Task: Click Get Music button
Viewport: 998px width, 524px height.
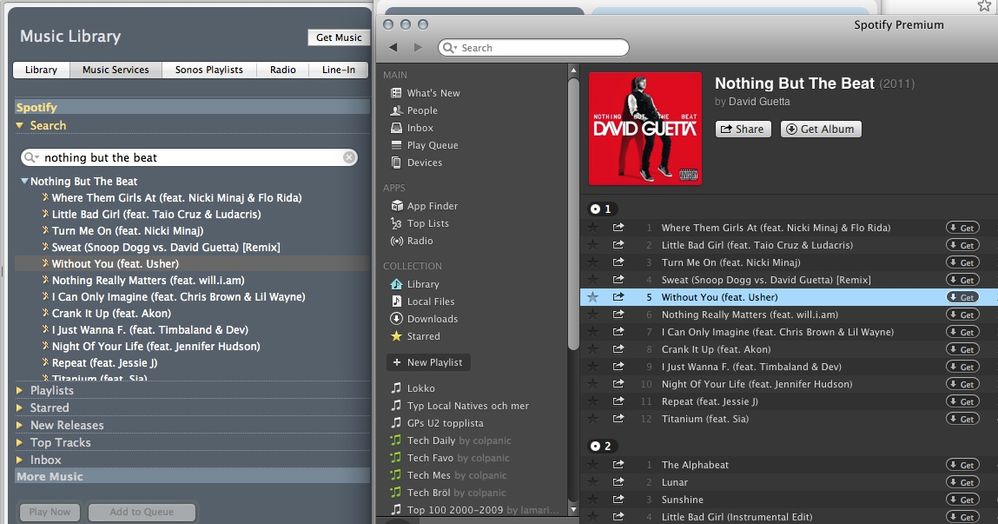Action: pyautogui.click(x=339, y=38)
